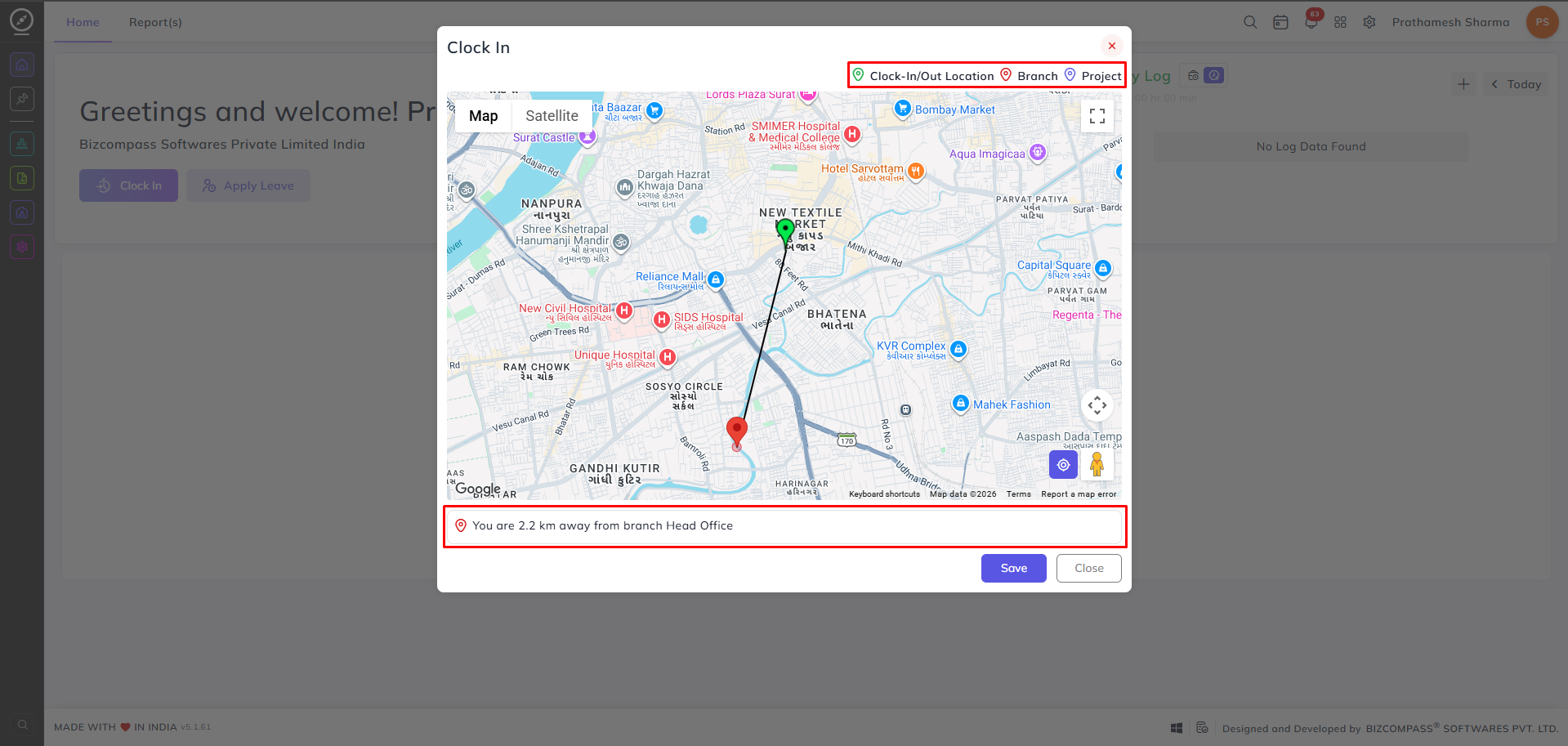Open the Prathamesh Sharma profile avatar

point(1542,22)
